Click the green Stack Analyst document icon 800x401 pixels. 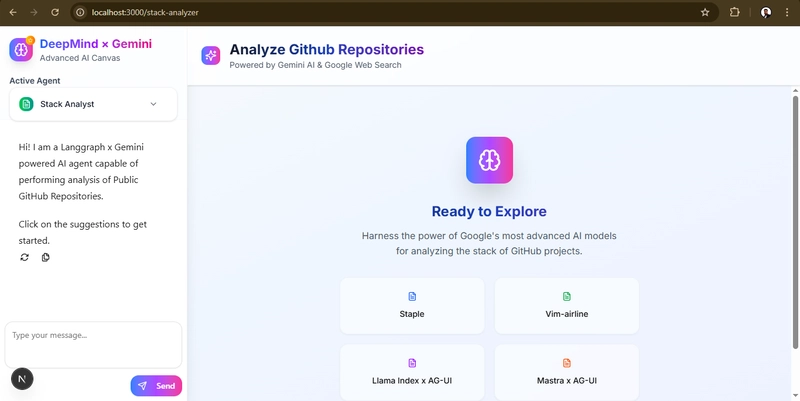click(x=26, y=104)
